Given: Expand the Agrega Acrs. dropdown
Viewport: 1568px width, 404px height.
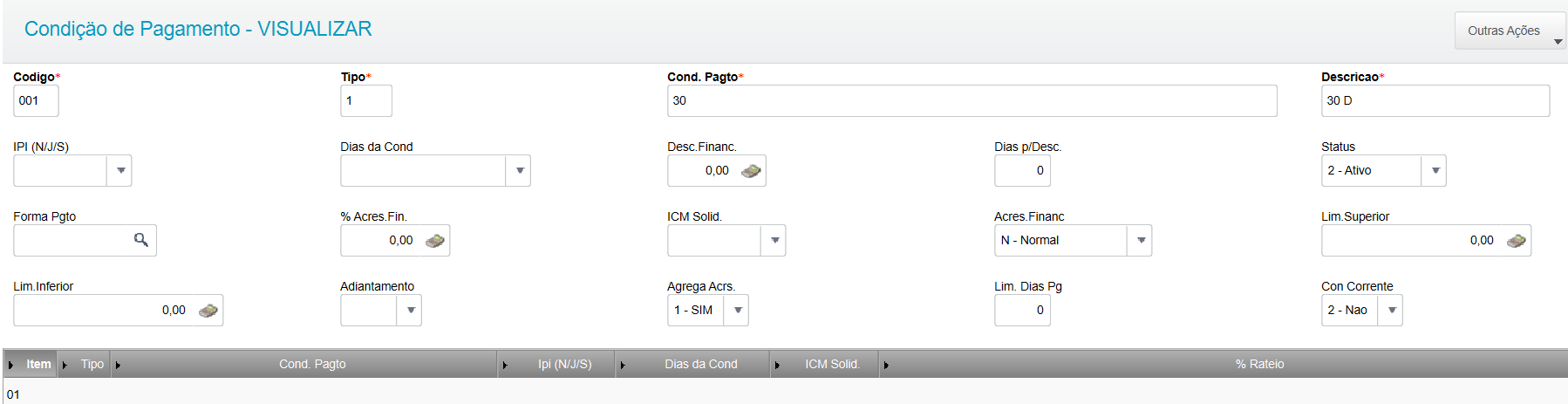Looking at the screenshot, I should point(737,311).
